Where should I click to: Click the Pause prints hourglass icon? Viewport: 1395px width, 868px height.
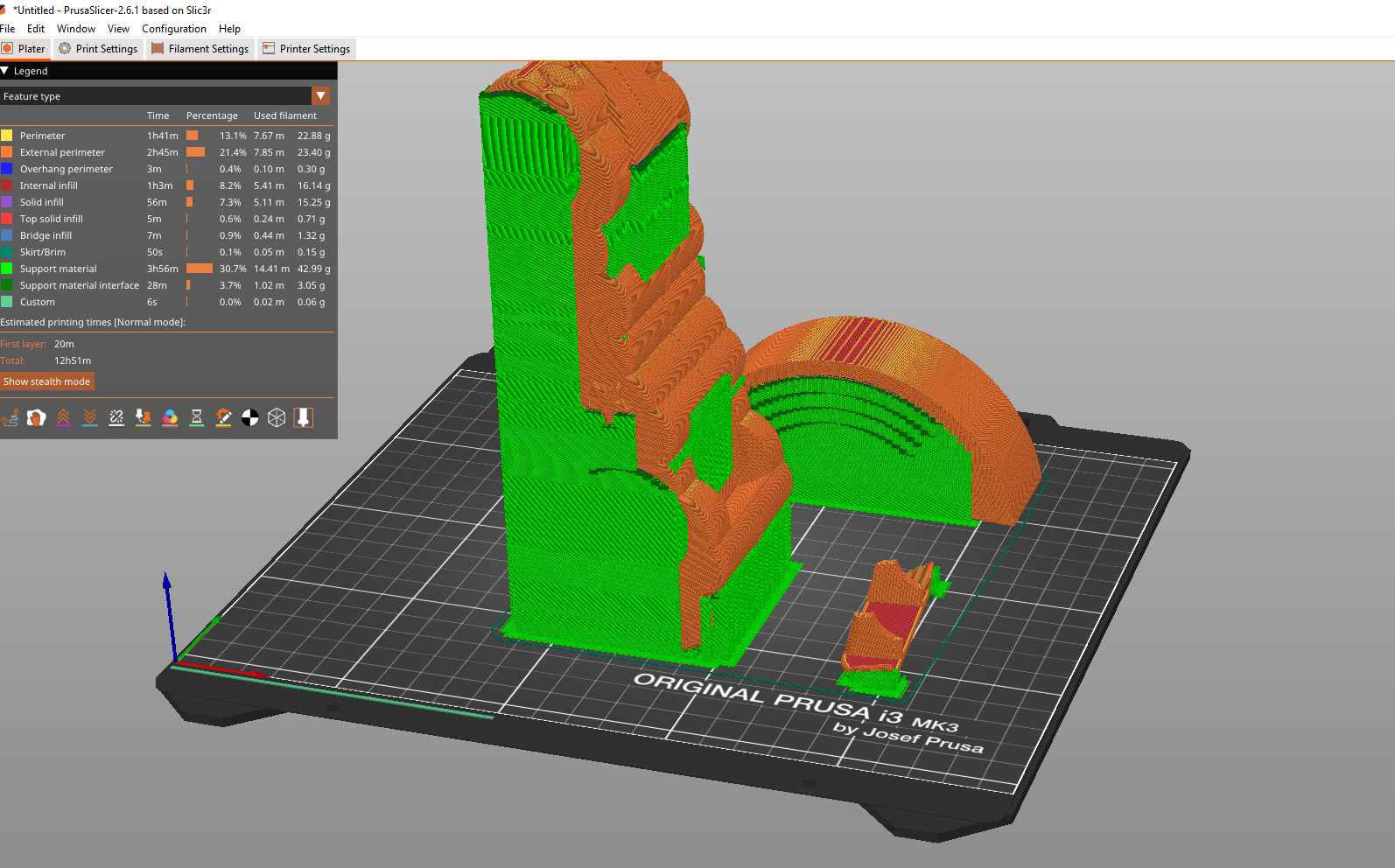[197, 418]
